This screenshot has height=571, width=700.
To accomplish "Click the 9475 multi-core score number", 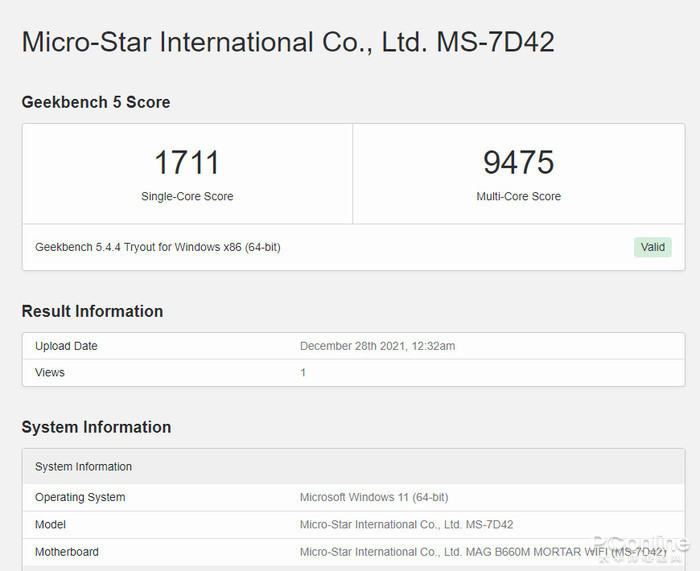I will (518, 162).
